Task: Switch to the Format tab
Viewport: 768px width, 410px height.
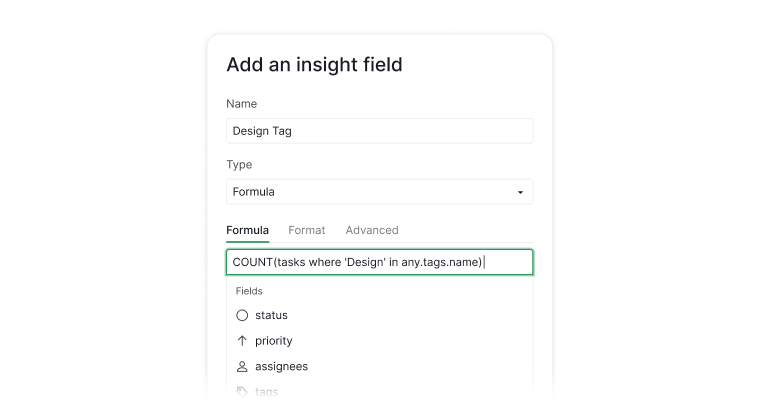Action: click(307, 230)
